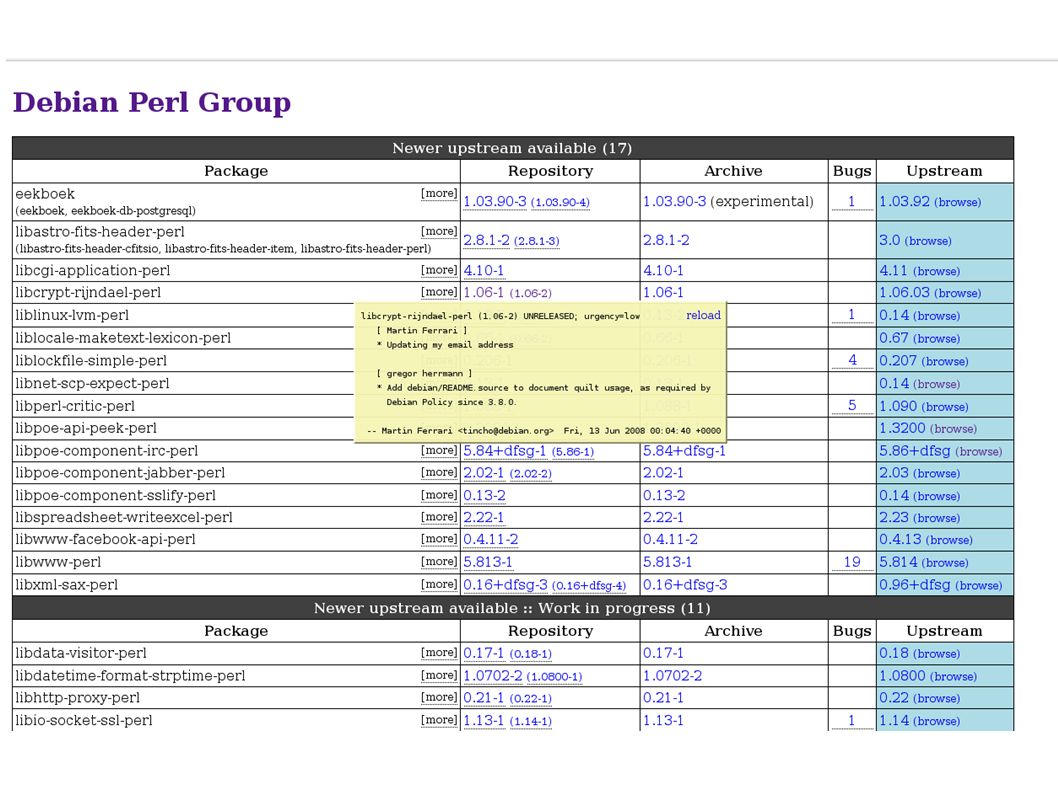Open libwww-perl bug count 19
1058x793 pixels.
(852, 562)
